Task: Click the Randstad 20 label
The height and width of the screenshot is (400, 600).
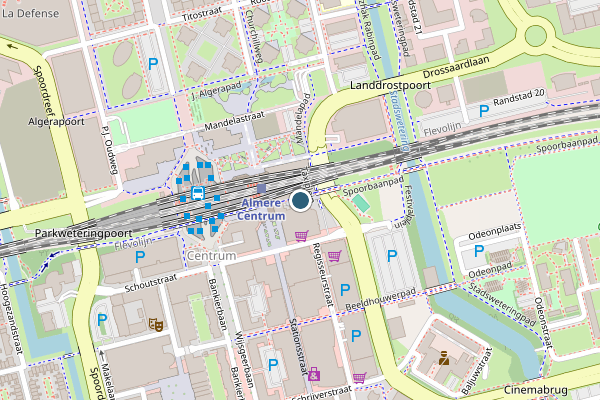Action: pos(518,97)
